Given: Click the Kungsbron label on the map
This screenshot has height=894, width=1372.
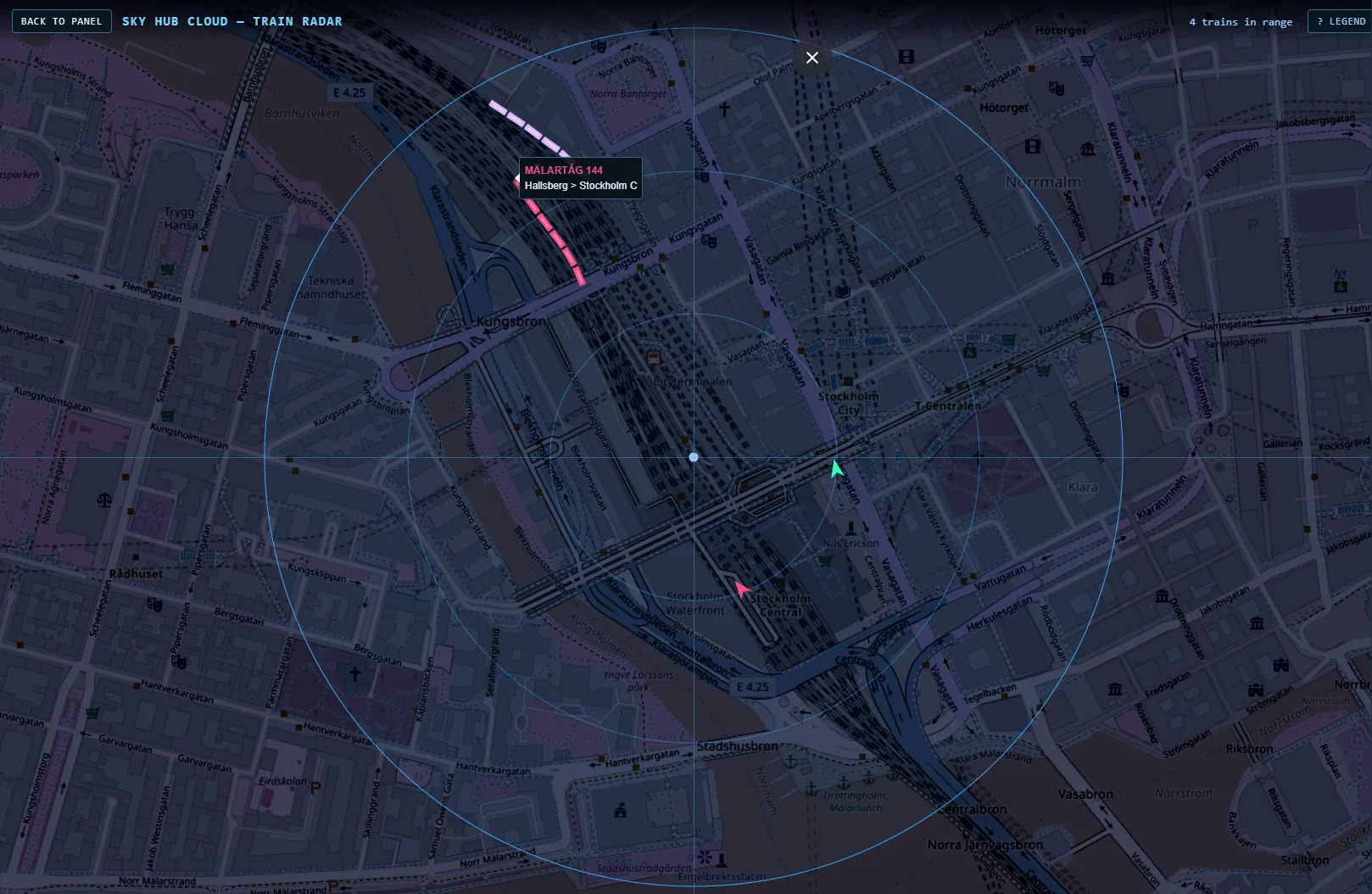Looking at the screenshot, I should [510, 321].
